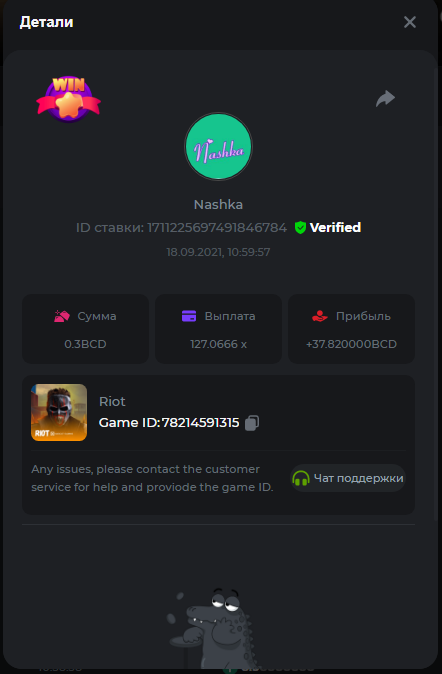Open Чат поддержки support chat
Screen dimensions: 442x674
348,478
